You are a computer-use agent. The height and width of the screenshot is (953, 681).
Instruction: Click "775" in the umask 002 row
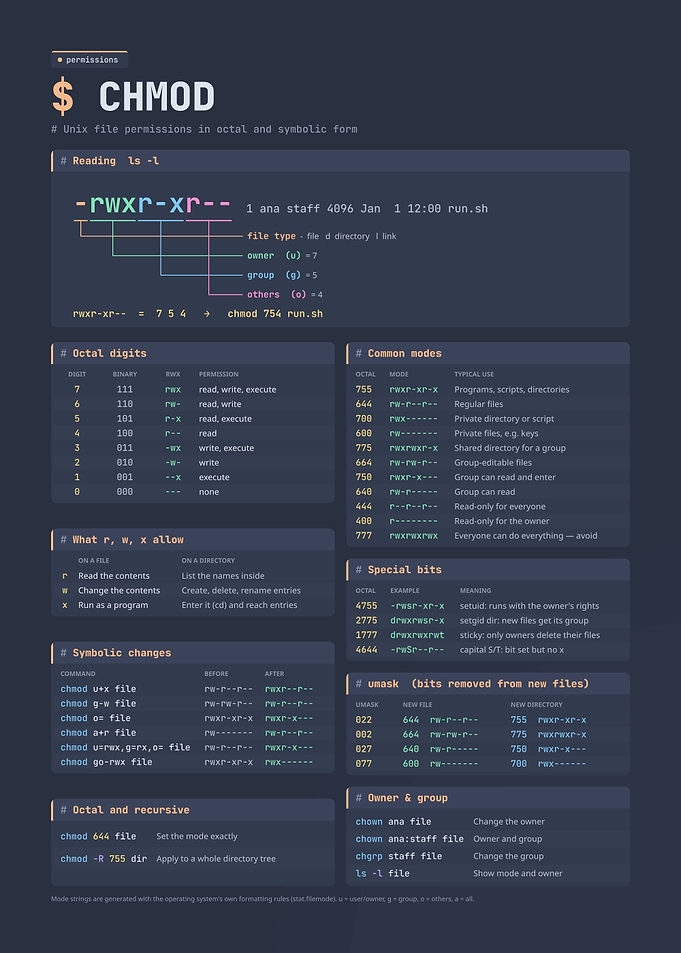pyautogui.click(x=519, y=734)
